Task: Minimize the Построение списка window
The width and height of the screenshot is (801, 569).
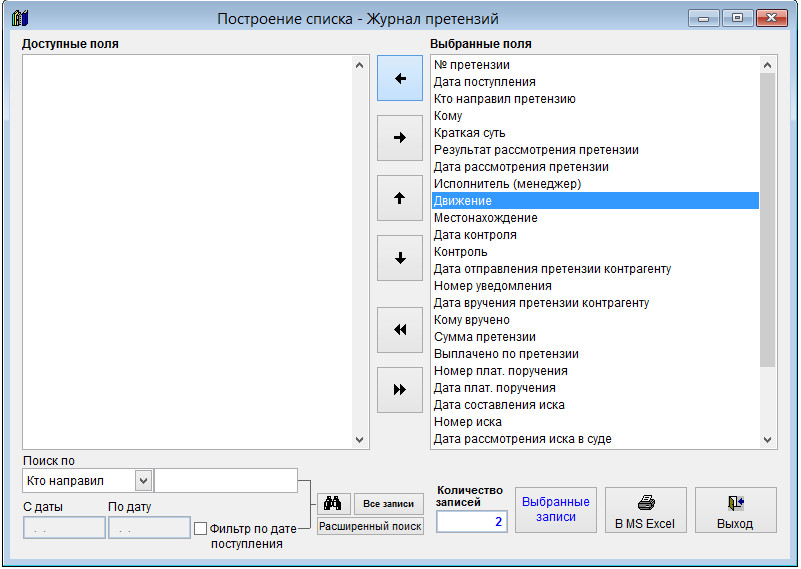Action: pyautogui.click(x=704, y=18)
